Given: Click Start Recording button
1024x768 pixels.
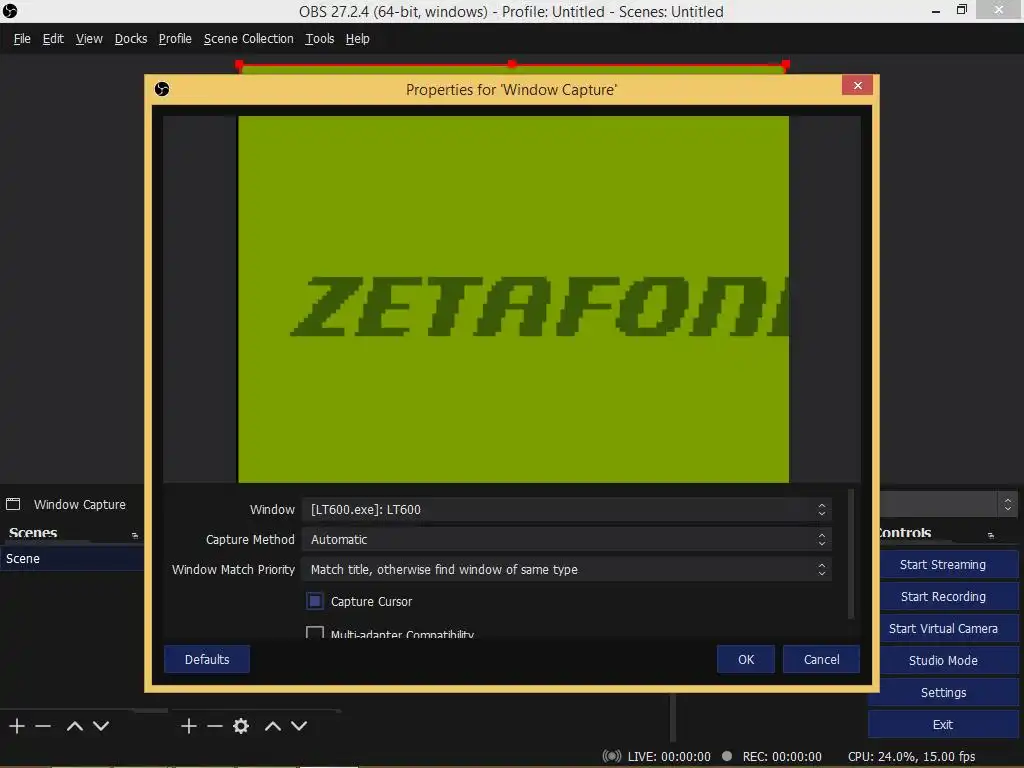Looking at the screenshot, I should point(943,596).
